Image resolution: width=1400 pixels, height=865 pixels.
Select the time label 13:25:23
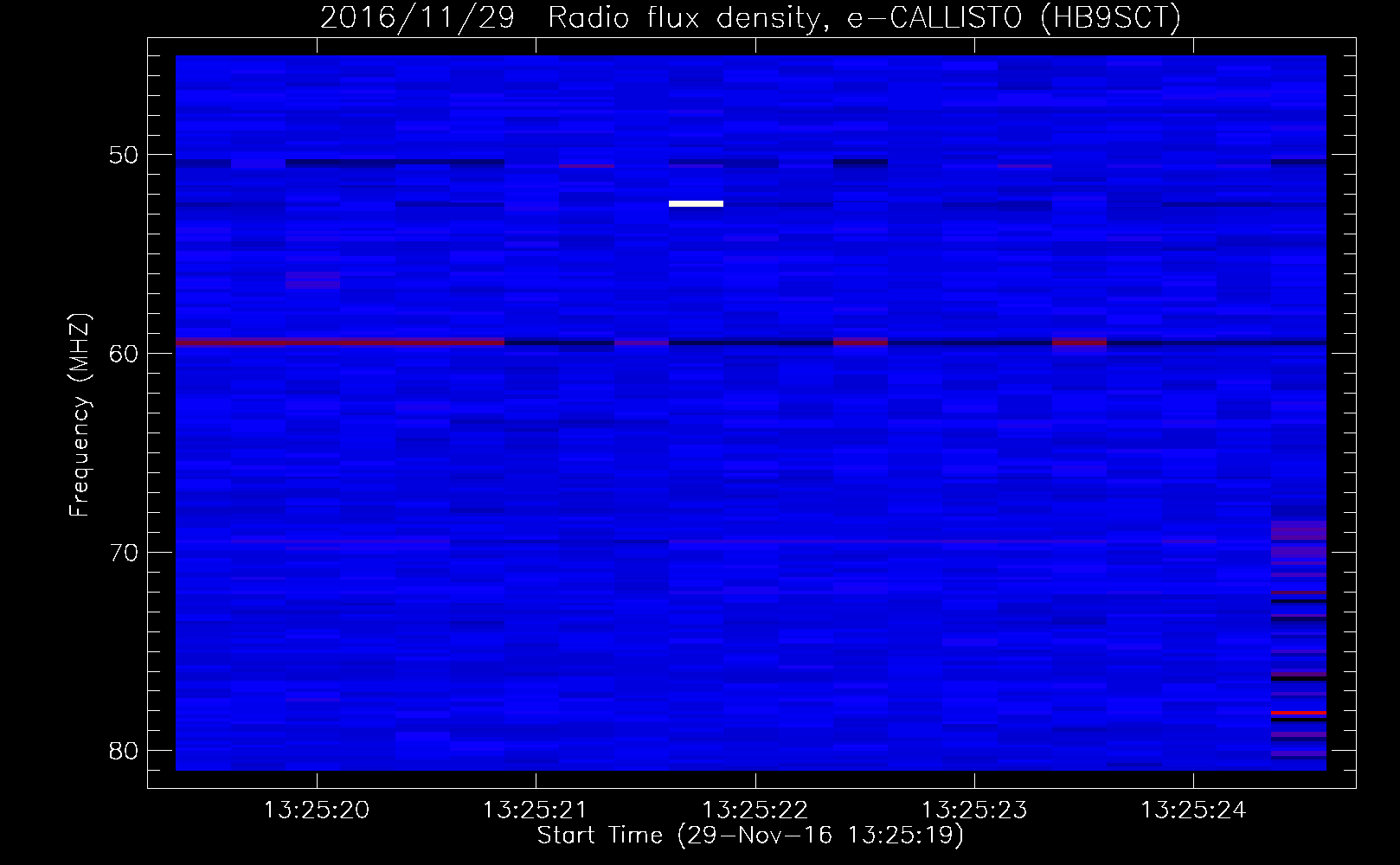coord(974,811)
